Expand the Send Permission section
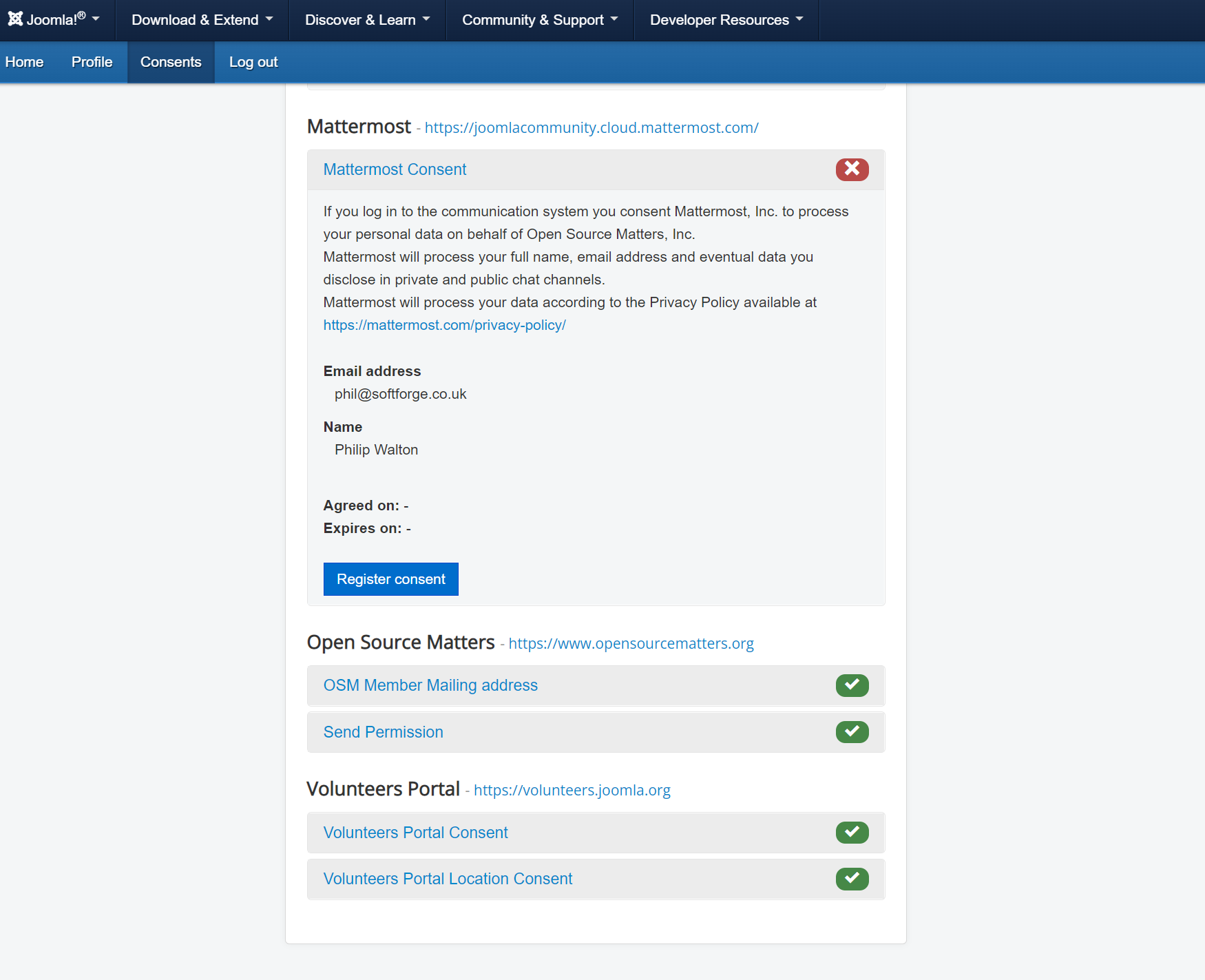Viewport: 1205px width, 980px height. [x=383, y=732]
